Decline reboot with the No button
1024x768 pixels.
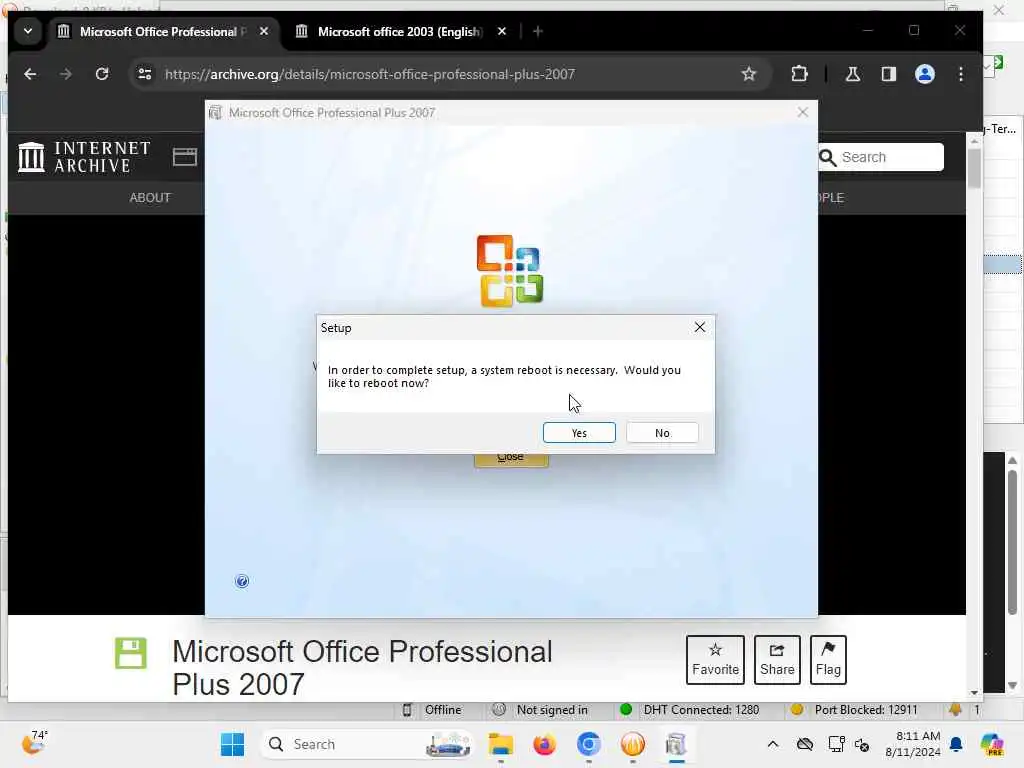(662, 432)
